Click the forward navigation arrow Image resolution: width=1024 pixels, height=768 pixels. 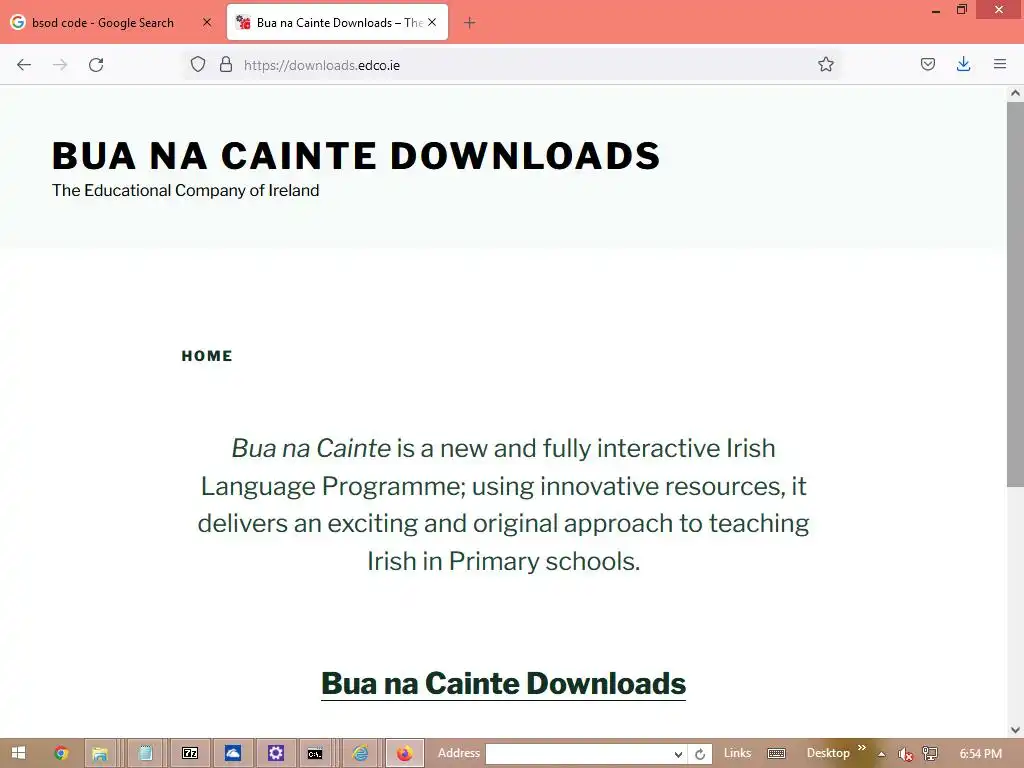(60, 65)
